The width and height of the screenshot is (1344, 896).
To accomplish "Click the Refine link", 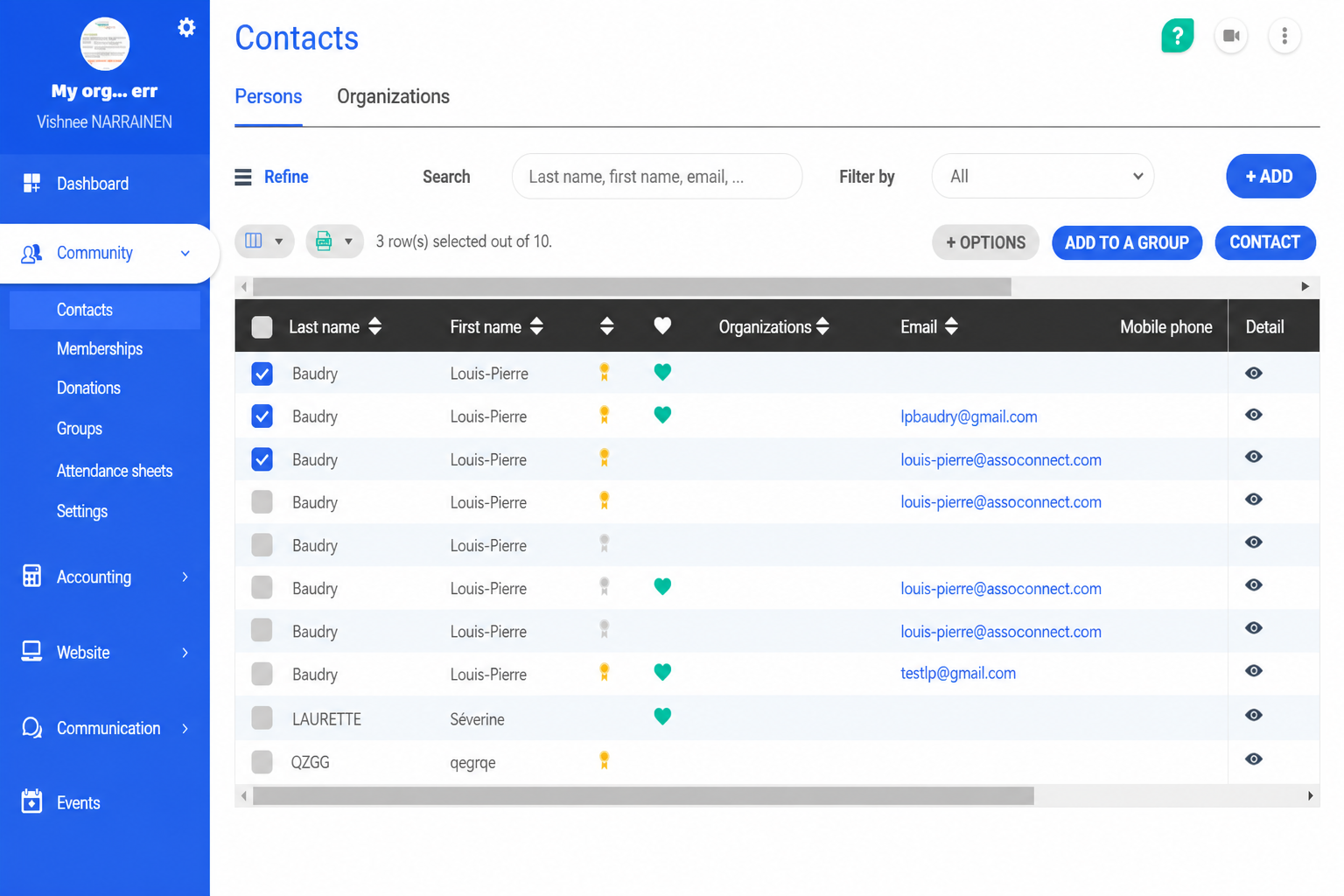I will point(286,177).
